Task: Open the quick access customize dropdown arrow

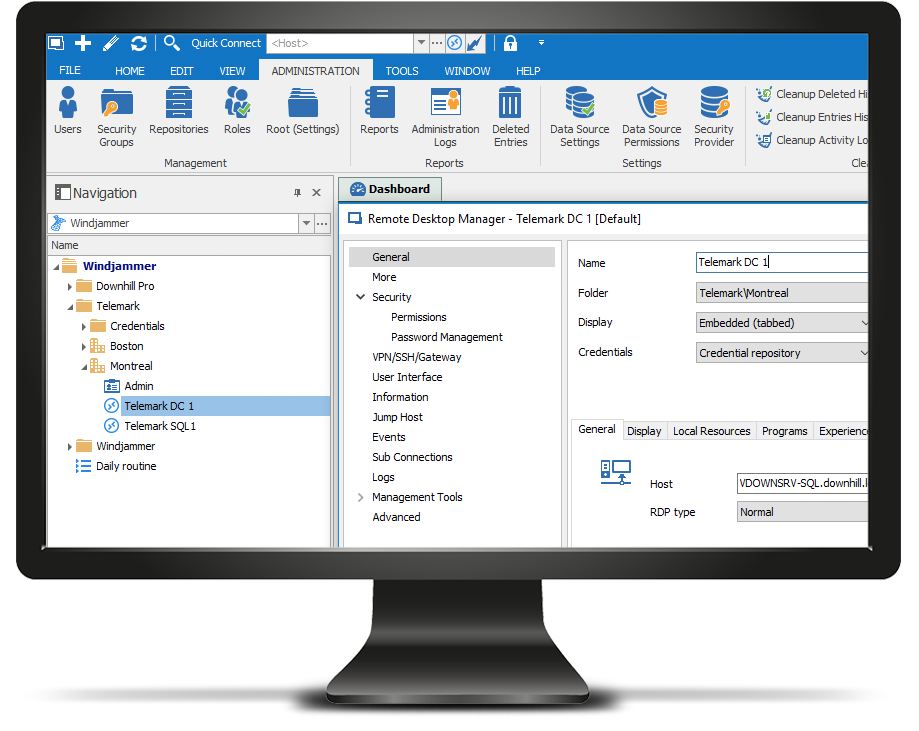Action: click(x=541, y=43)
